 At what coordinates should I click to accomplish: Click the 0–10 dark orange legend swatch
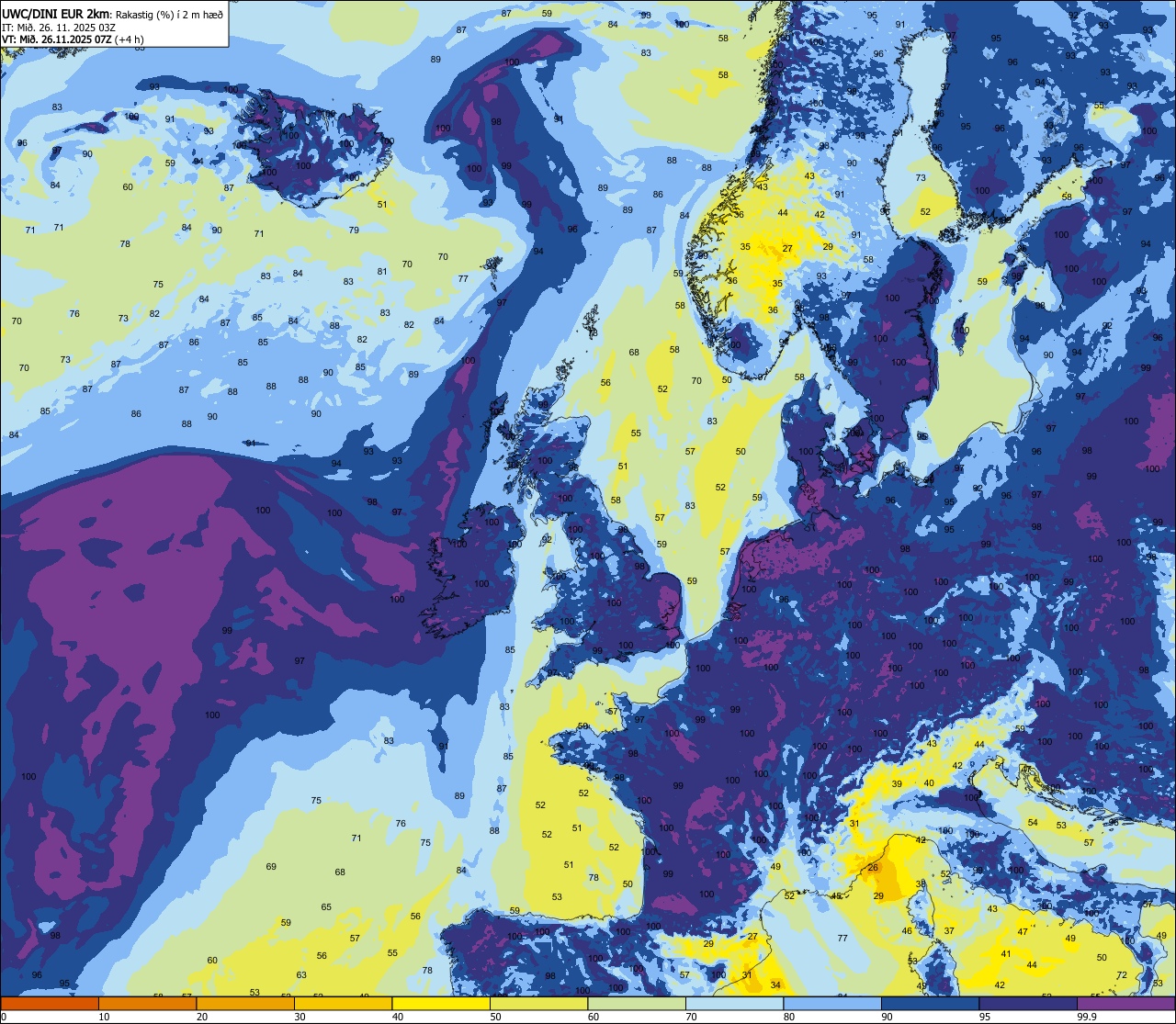[x=50, y=1003]
